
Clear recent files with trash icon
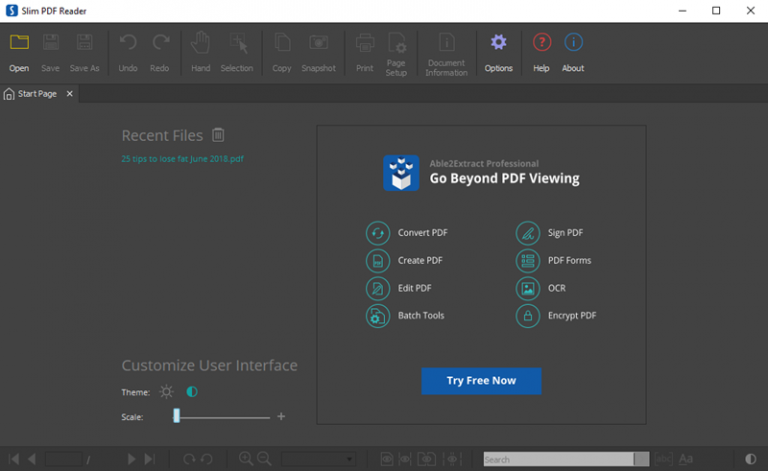click(218, 135)
